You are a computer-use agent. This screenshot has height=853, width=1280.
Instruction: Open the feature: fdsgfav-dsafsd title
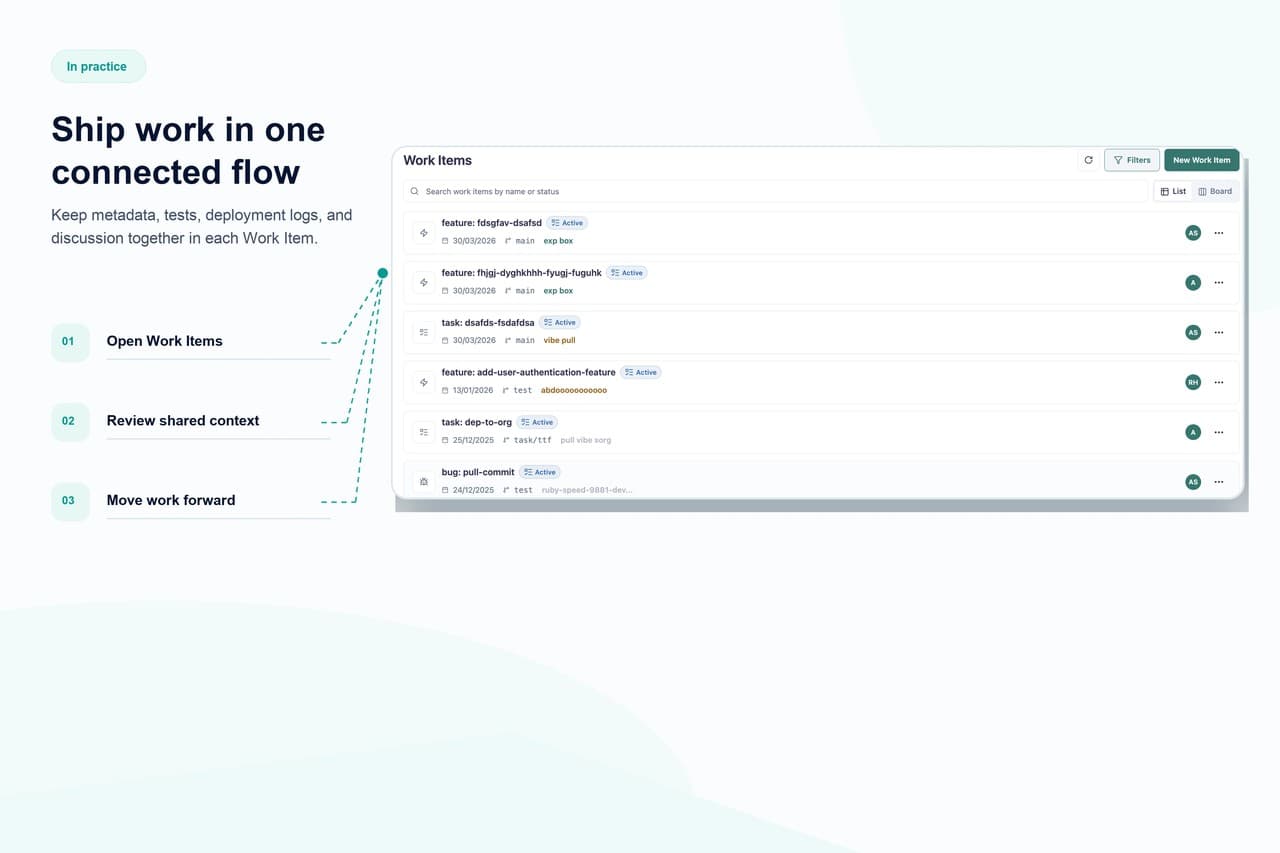[492, 223]
